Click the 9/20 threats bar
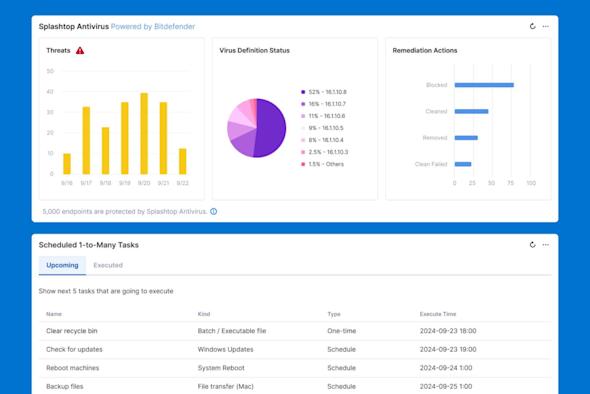Screen dimensions: 590x394 pyautogui.click(x=144, y=134)
